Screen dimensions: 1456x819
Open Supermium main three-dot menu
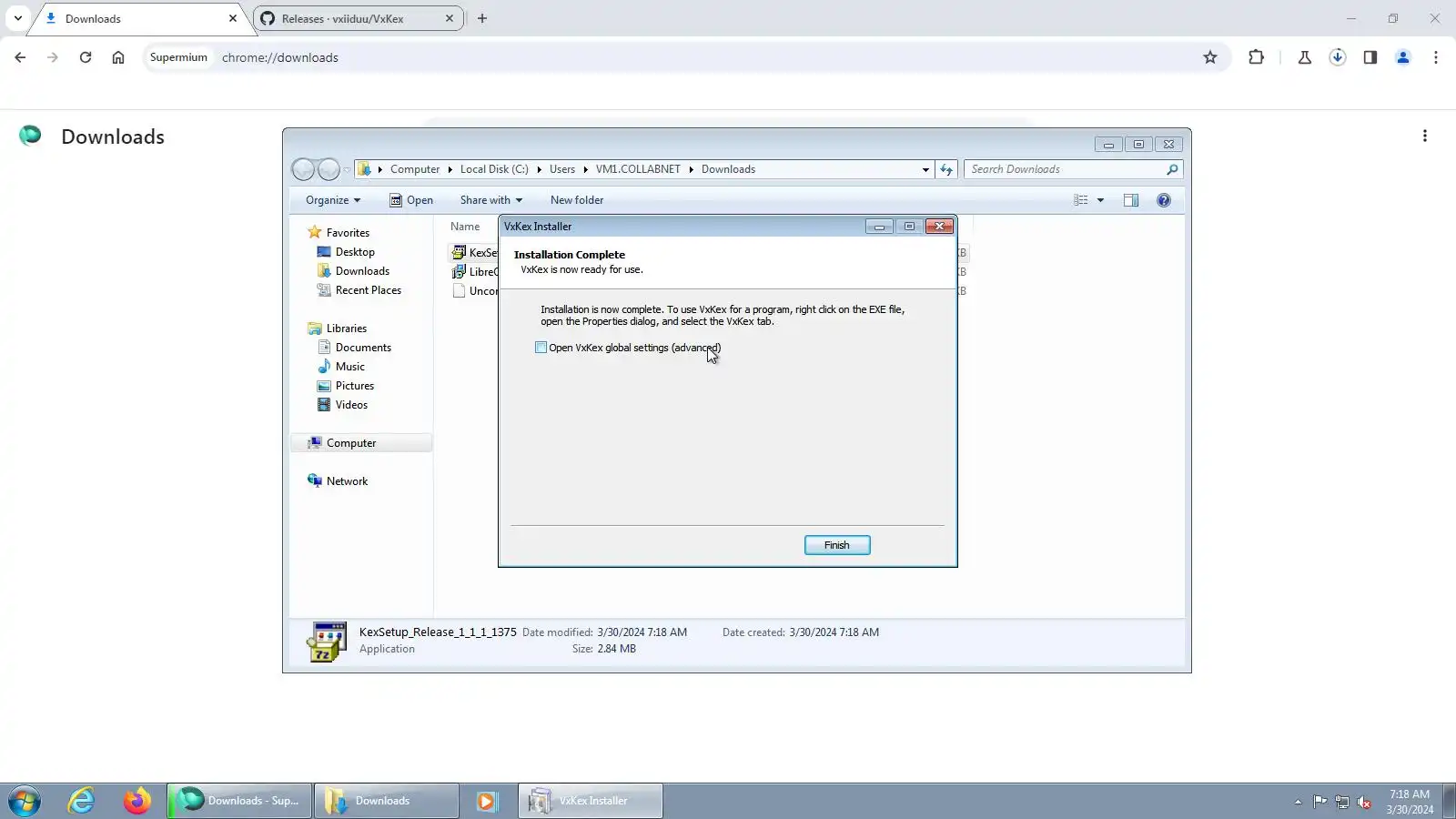click(x=1436, y=57)
